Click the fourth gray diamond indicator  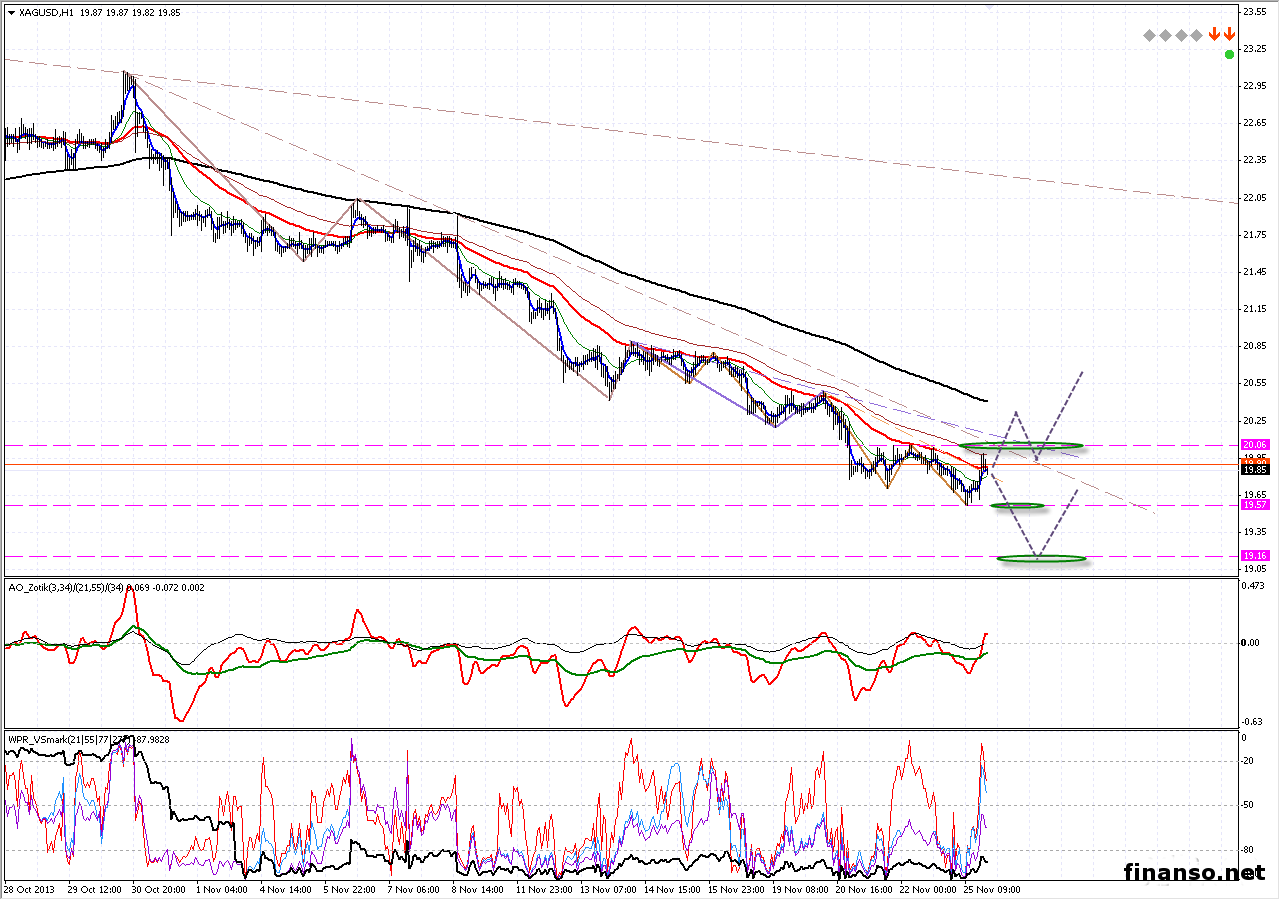[x=1197, y=35]
